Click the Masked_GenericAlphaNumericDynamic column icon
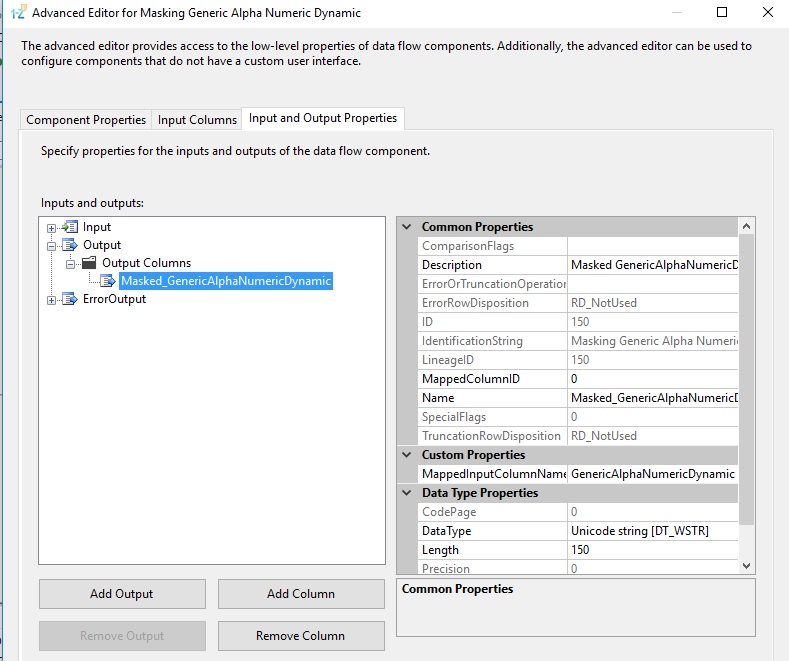The width and height of the screenshot is (789, 661). 108,281
